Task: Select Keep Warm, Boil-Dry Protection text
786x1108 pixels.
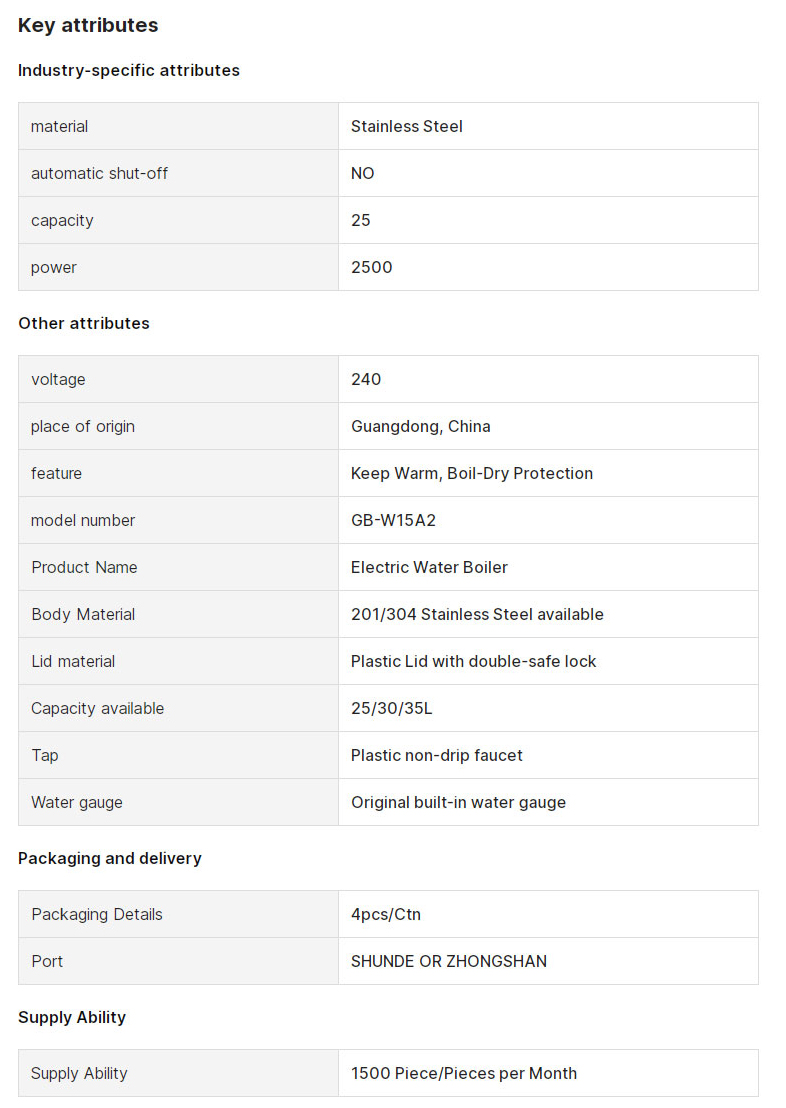Action: pyautogui.click(x=471, y=473)
